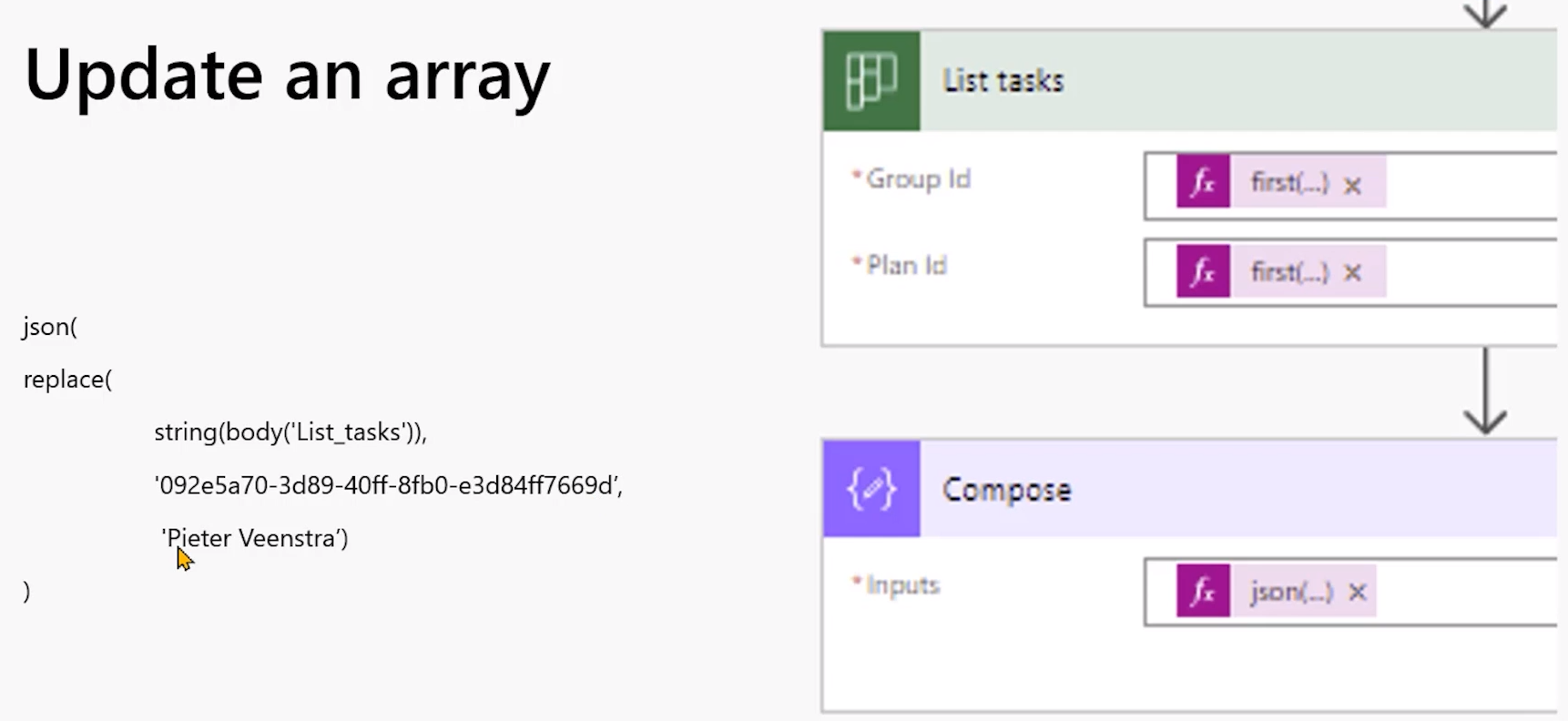Click the arrow above List tasks action
The height and width of the screenshot is (721, 1568).
tap(1485, 14)
